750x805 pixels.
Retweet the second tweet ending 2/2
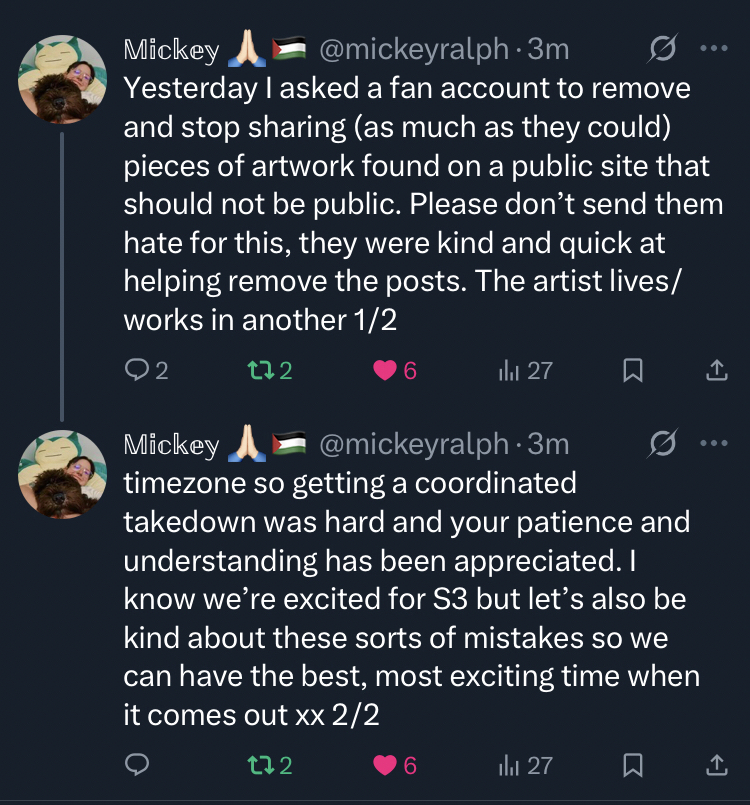tap(261, 766)
